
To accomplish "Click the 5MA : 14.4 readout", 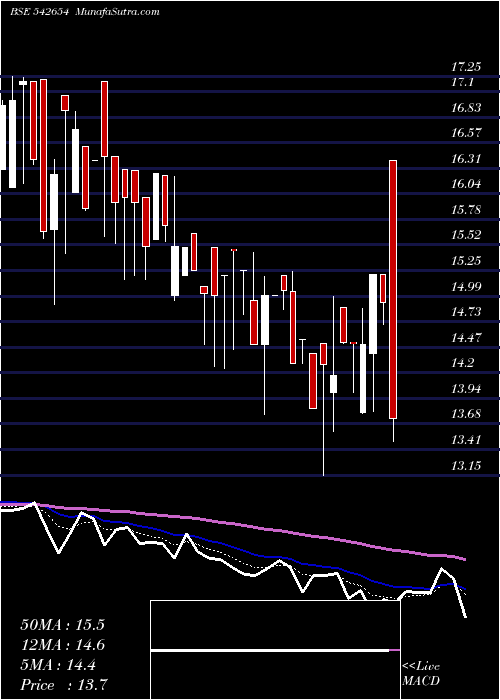I will (x=58, y=665).
